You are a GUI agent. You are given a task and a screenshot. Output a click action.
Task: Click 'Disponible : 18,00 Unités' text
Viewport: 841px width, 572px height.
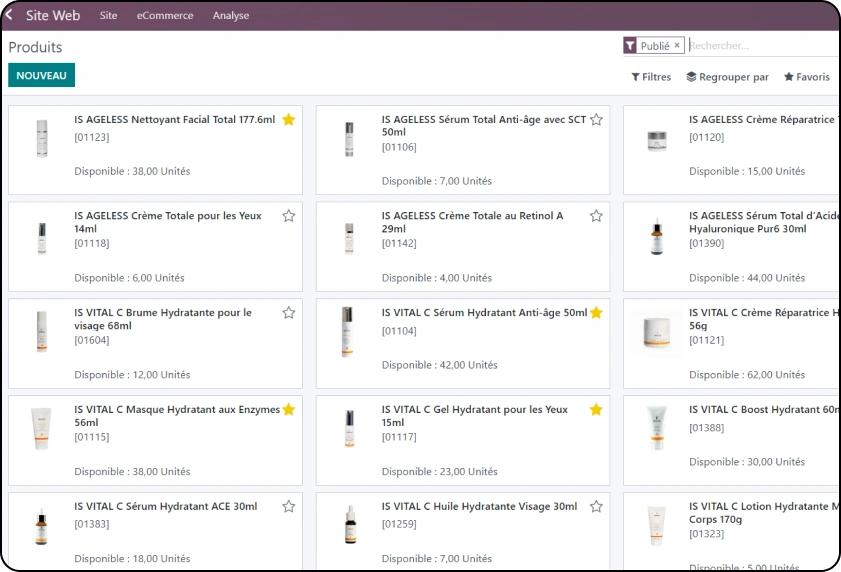coord(132,559)
